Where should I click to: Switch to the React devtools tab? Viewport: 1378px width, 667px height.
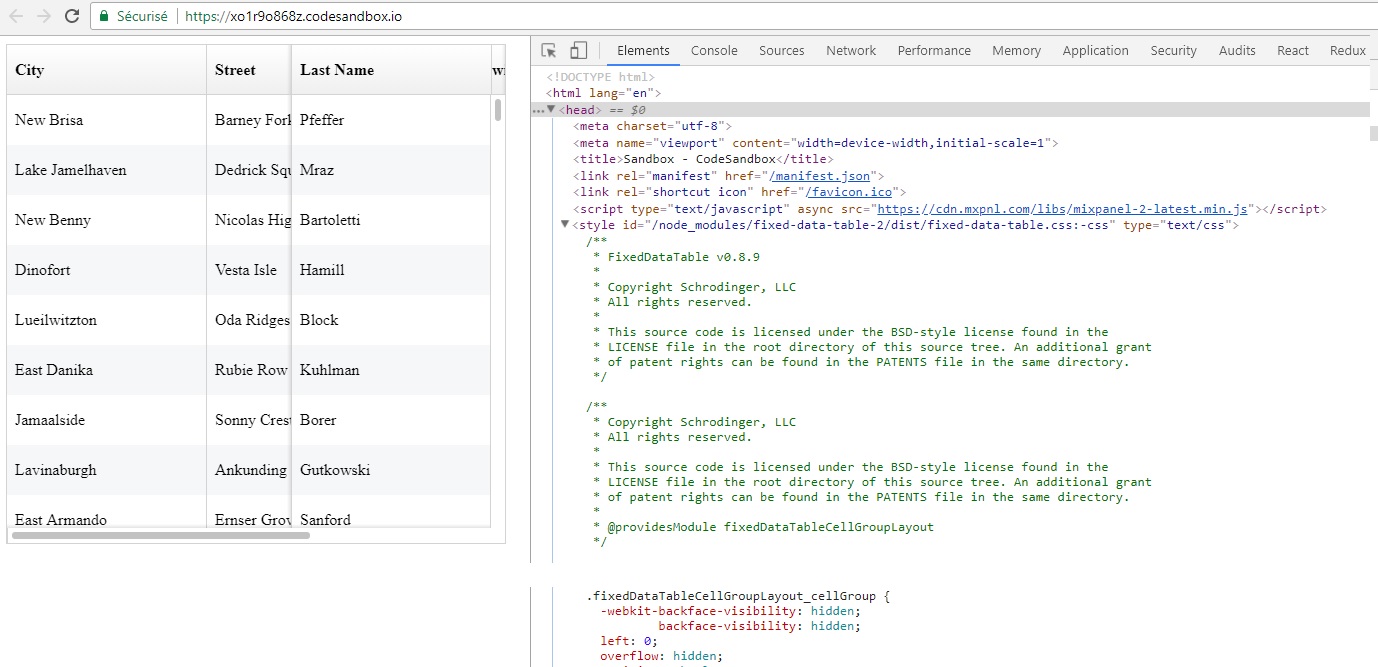(x=1292, y=50)
